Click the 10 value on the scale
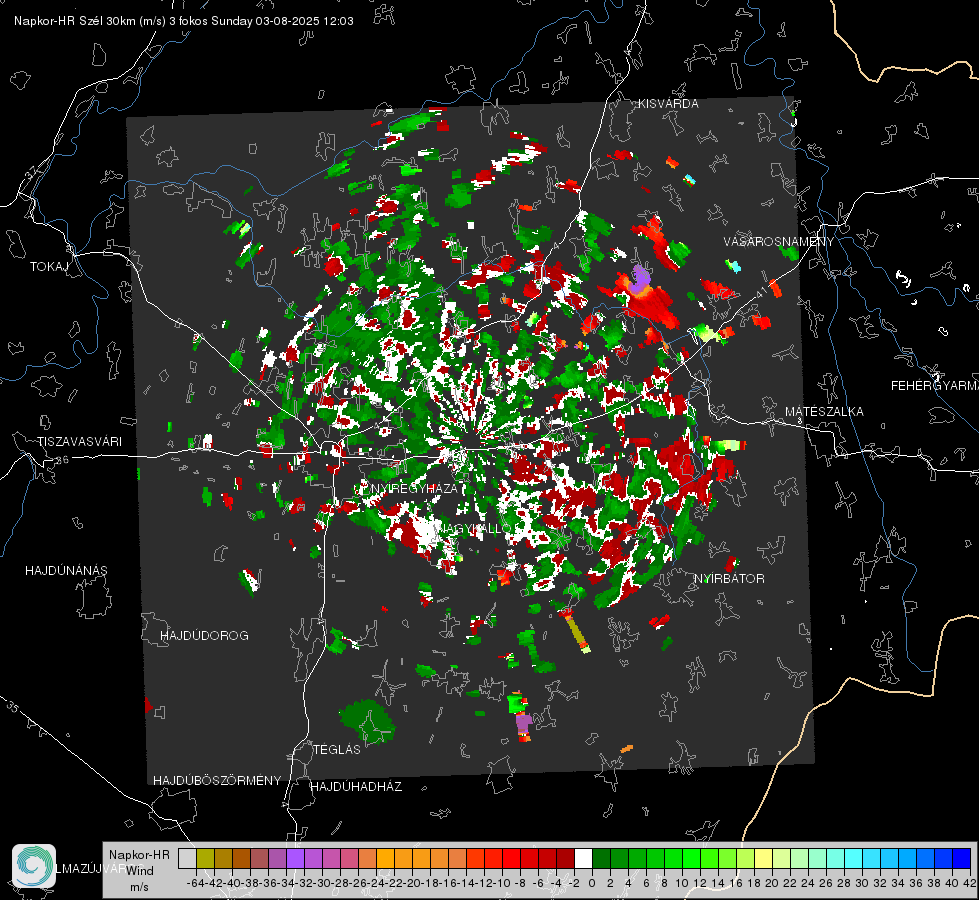This screenshot has height=900, width=979. pos(682,883)
